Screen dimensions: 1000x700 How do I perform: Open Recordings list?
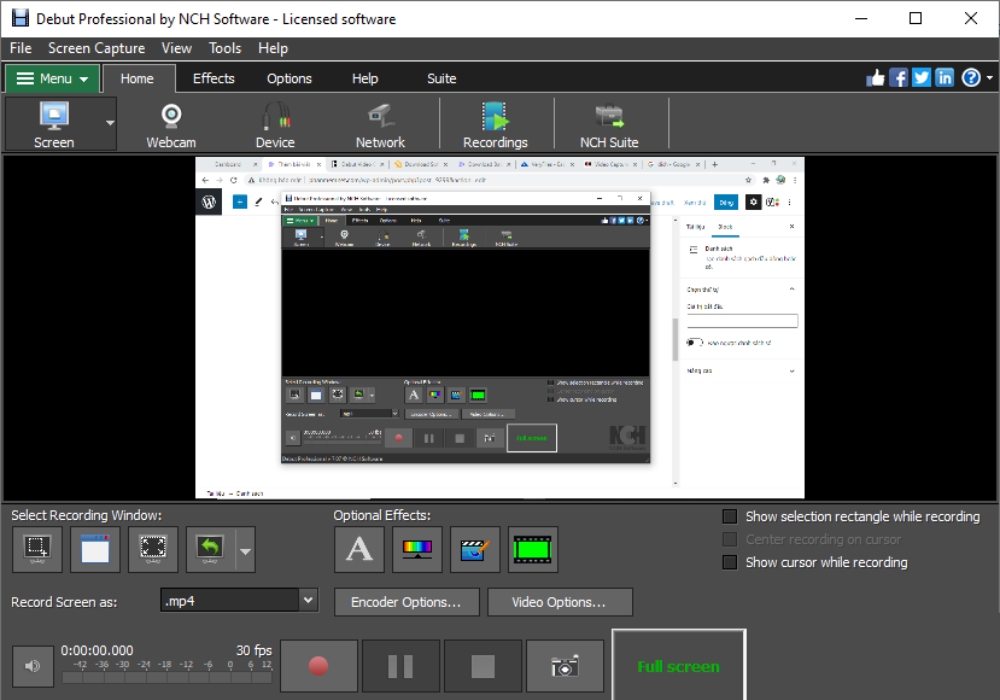pyautogui.click(x=496, y=126)
